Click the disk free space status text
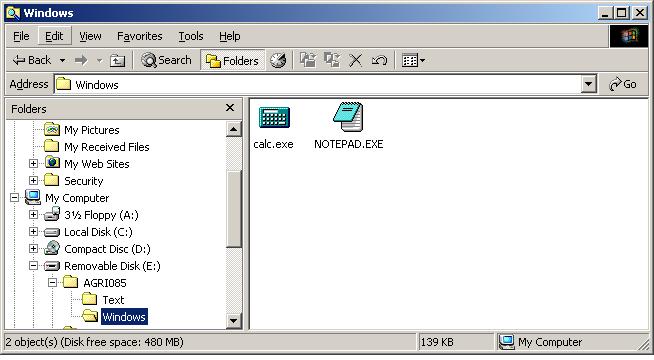Image resolution: width=654 pixels, height=360 pixels. [122, 342]
